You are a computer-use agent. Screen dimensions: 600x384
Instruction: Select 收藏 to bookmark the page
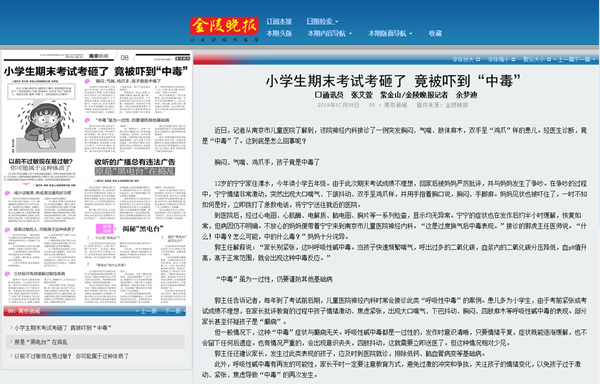tap(435, 33)
